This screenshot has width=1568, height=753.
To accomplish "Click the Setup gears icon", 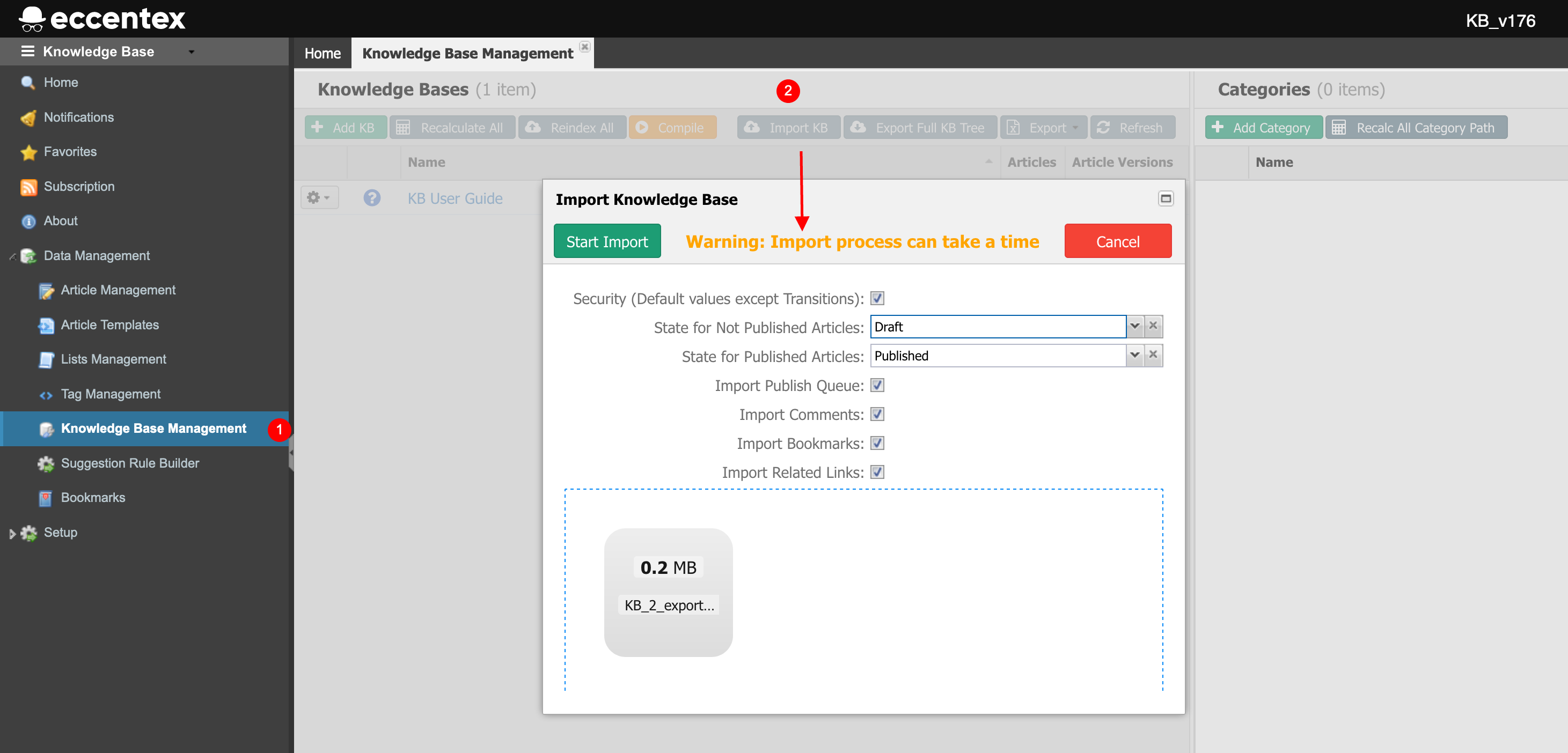I will coord(28,534).
